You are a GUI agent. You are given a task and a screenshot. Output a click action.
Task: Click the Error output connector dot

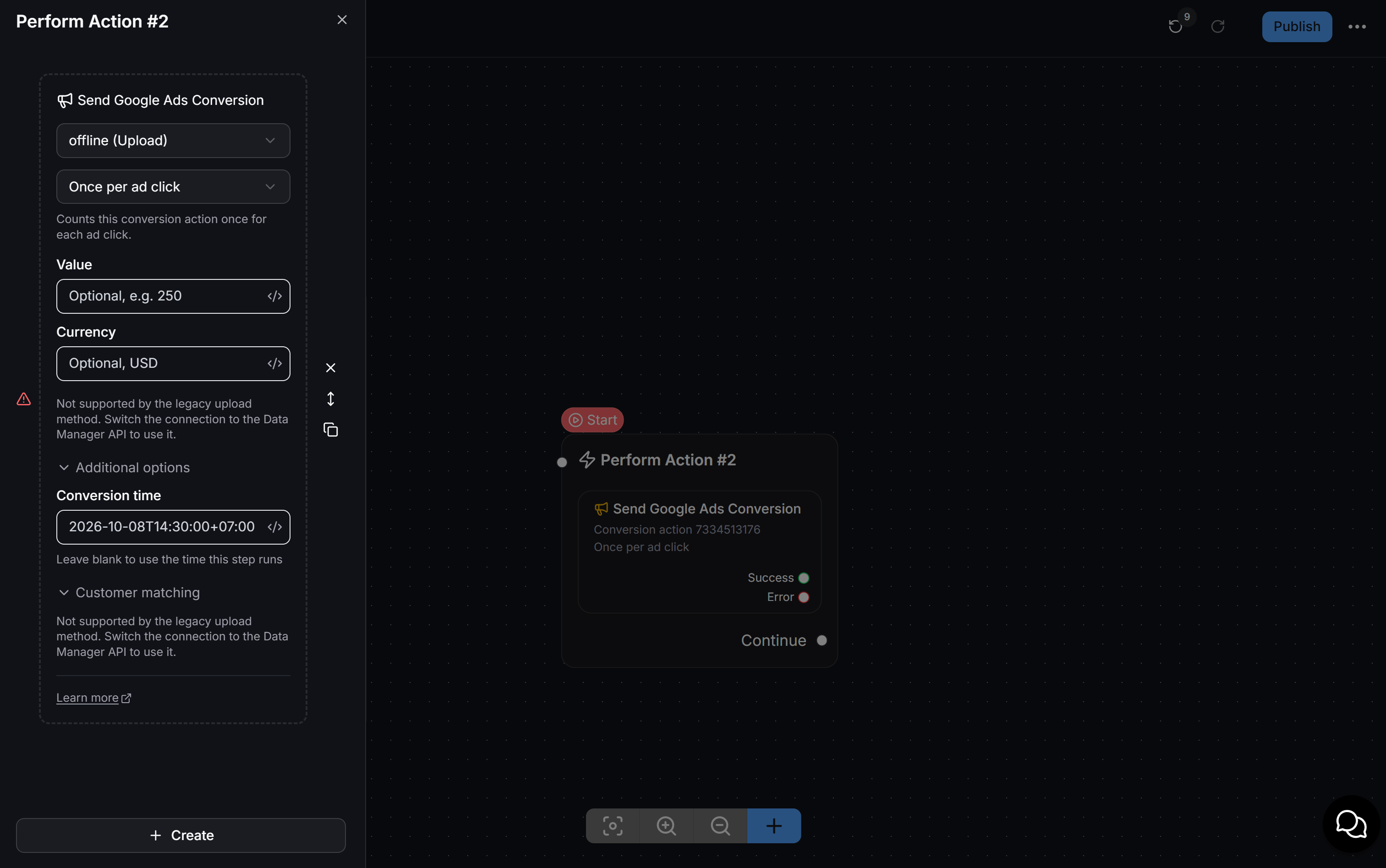(x=804, y=597)
